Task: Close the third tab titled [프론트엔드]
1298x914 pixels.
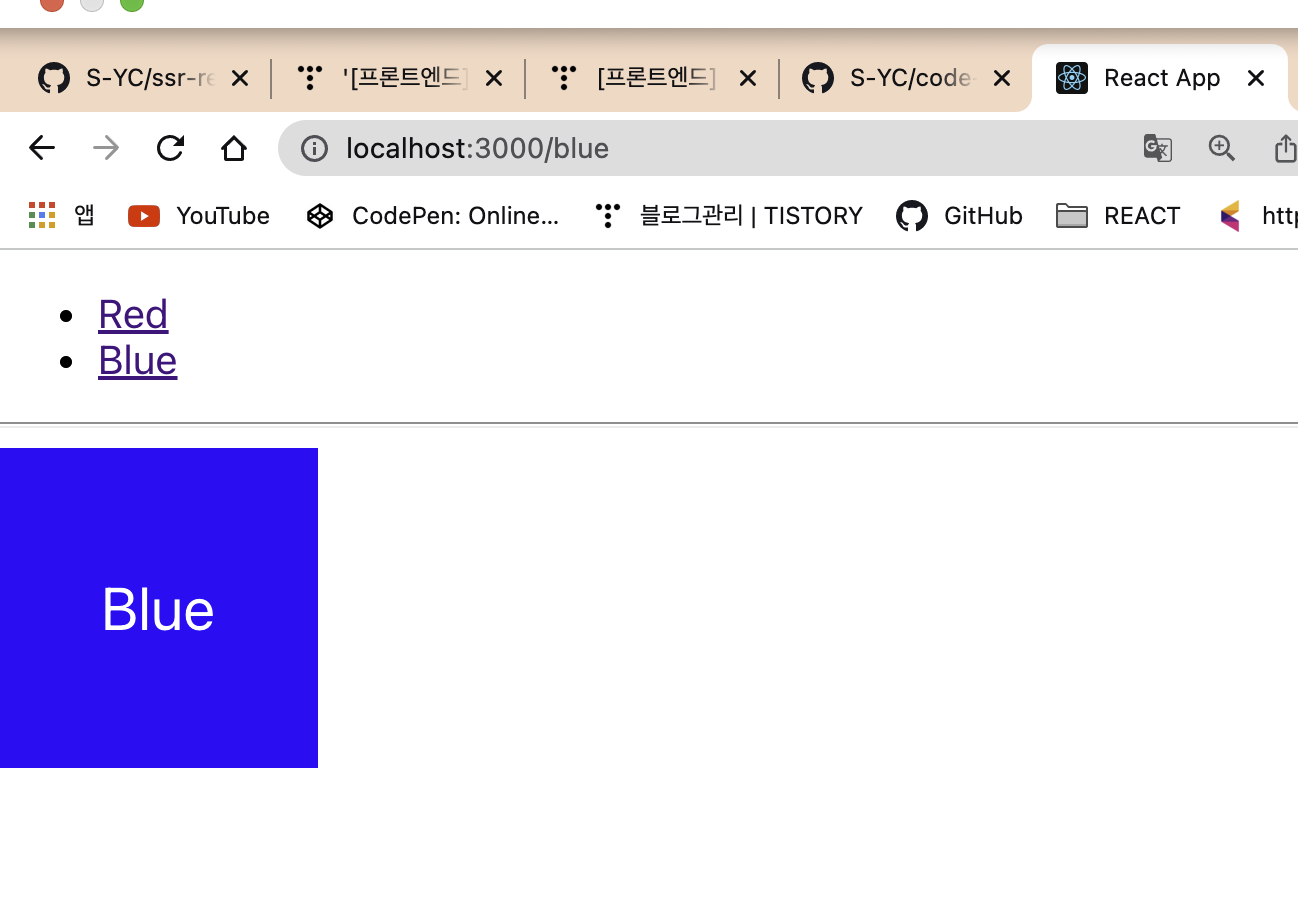Action: [748, 78]
